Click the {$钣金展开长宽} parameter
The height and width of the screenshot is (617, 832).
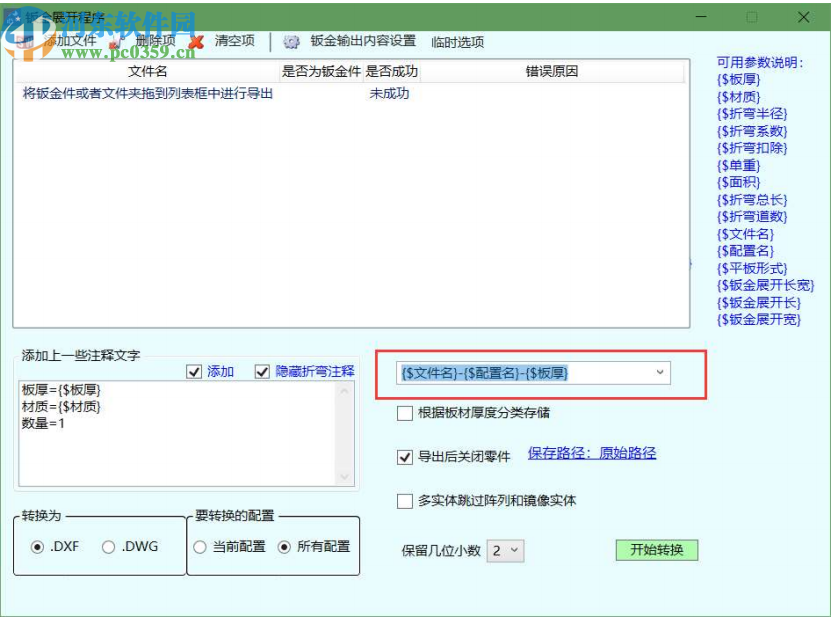(765, 285)
